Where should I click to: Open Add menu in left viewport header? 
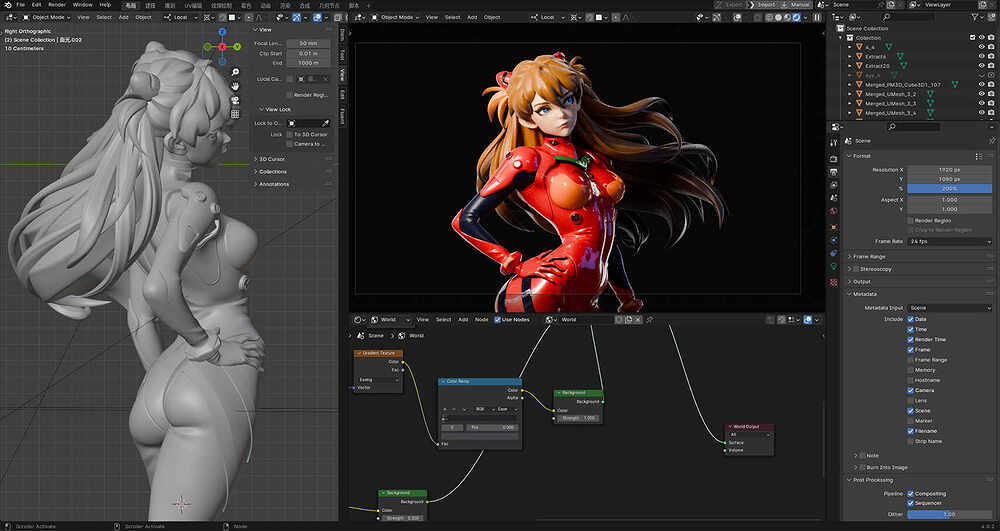click(x=124, y=17)
